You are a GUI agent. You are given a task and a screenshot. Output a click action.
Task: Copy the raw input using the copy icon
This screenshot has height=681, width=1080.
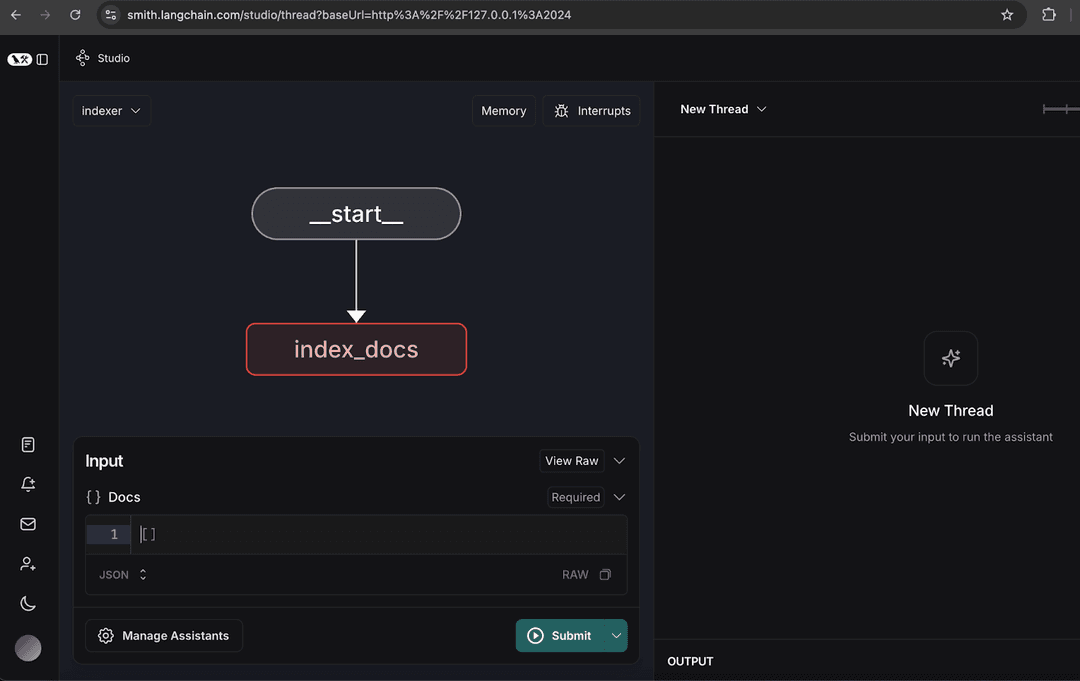[x=605, y=574]
